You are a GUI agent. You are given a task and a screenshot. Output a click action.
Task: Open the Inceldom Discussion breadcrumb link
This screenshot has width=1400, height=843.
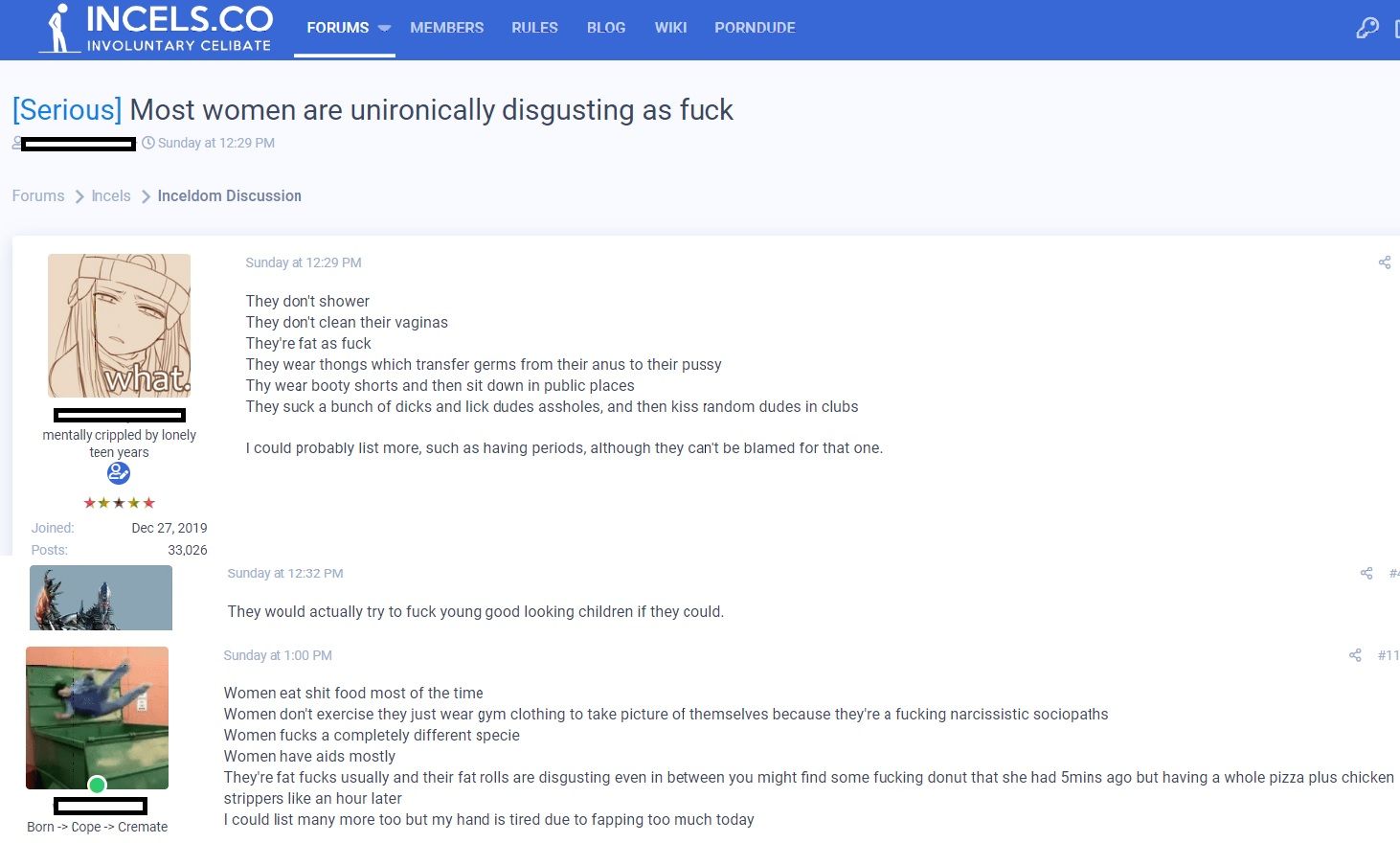tap(229, 195)
